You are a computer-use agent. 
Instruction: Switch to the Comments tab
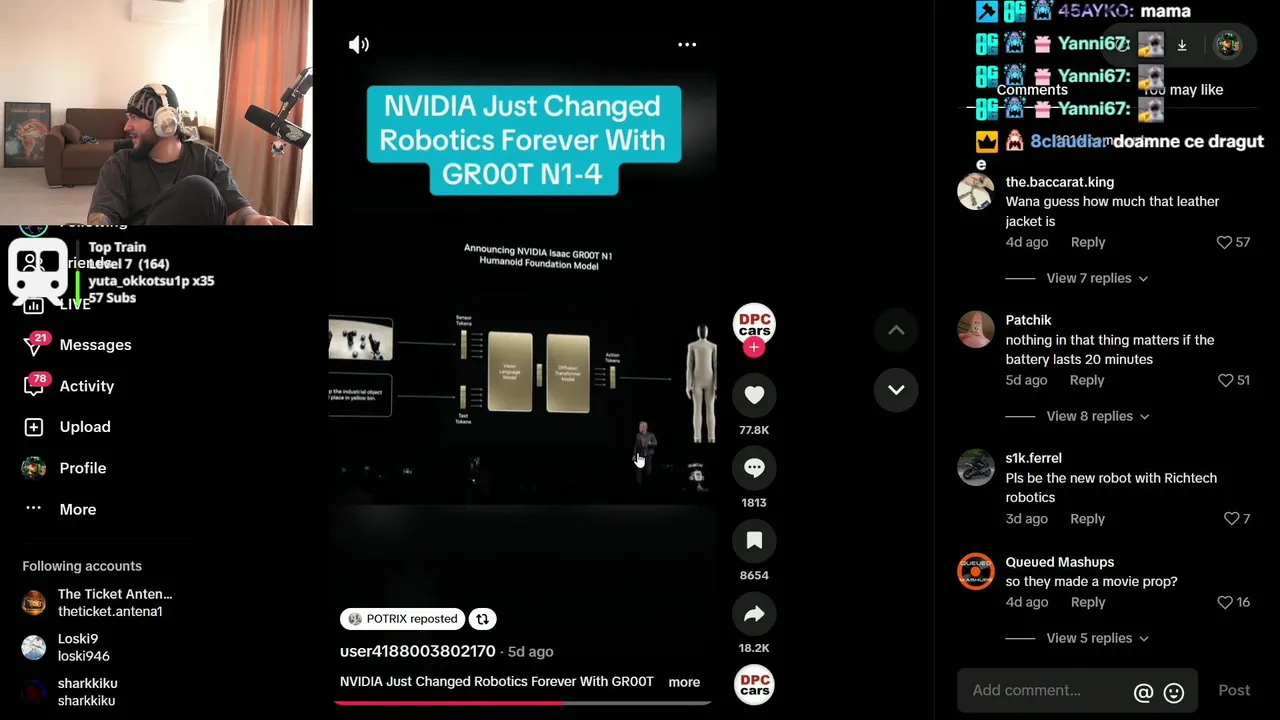pos(1032,90)
